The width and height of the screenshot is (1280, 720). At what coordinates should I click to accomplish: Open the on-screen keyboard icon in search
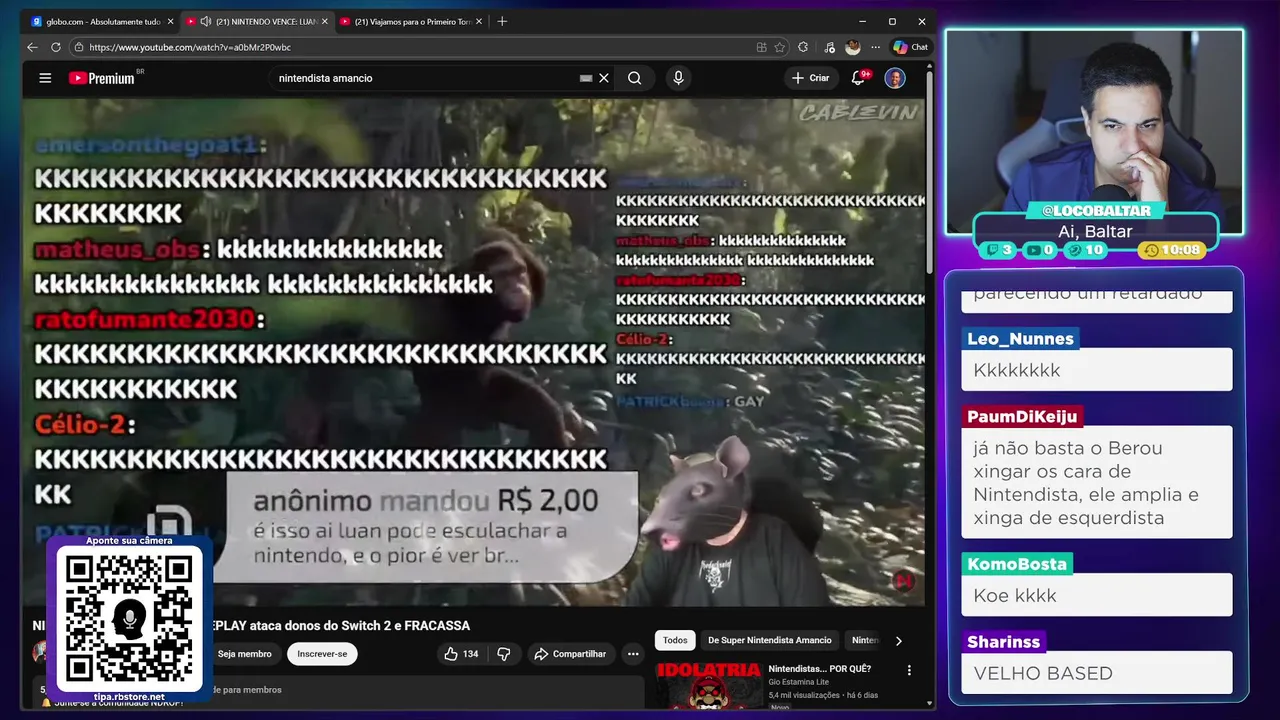point(586,78)
